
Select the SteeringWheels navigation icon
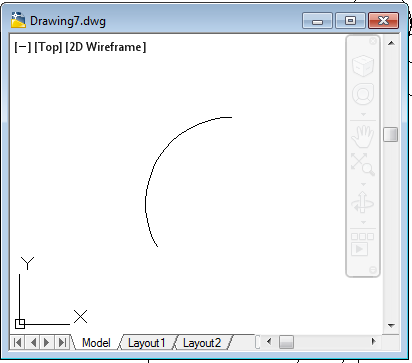(x=363, y=94)
